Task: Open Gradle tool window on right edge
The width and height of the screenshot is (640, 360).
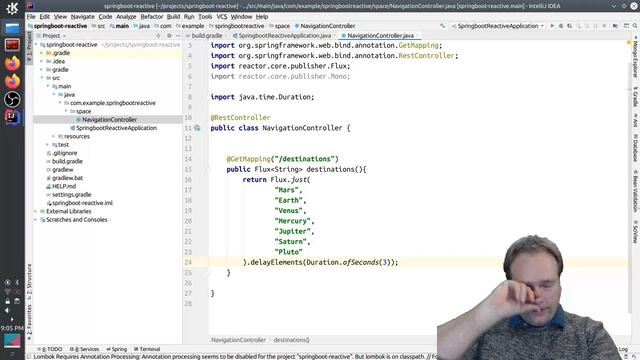Action: pyautogui.click(x=635, y=98)
